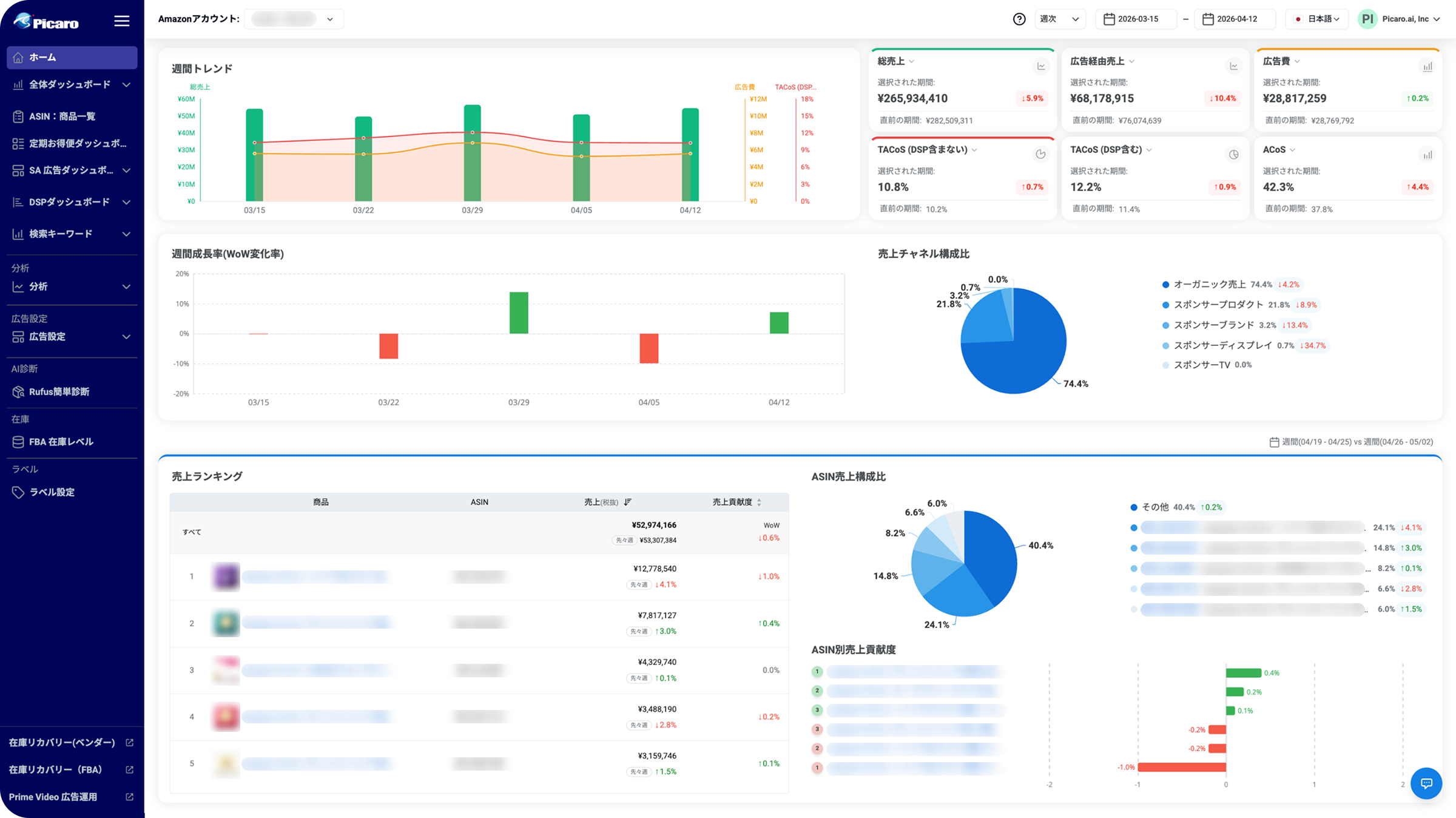Click line chart icon on 総売上 card
Screen dimensions: 1456x818
(1041, 66)
